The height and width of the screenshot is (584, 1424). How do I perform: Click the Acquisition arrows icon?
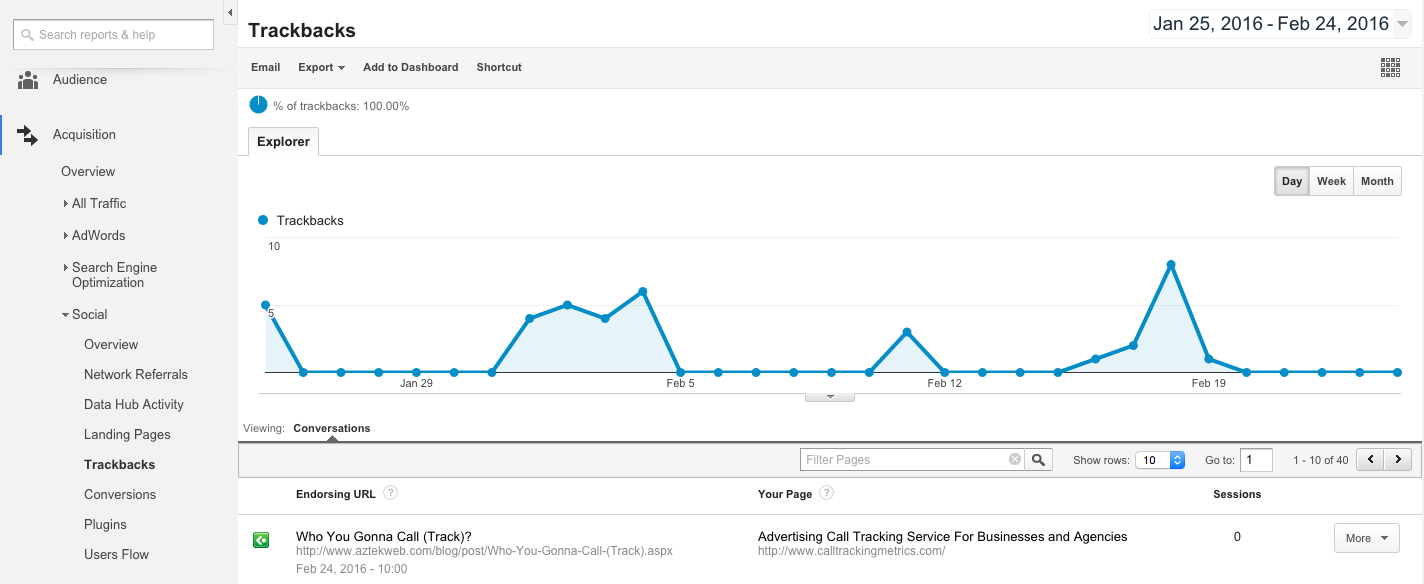[27, 135]
